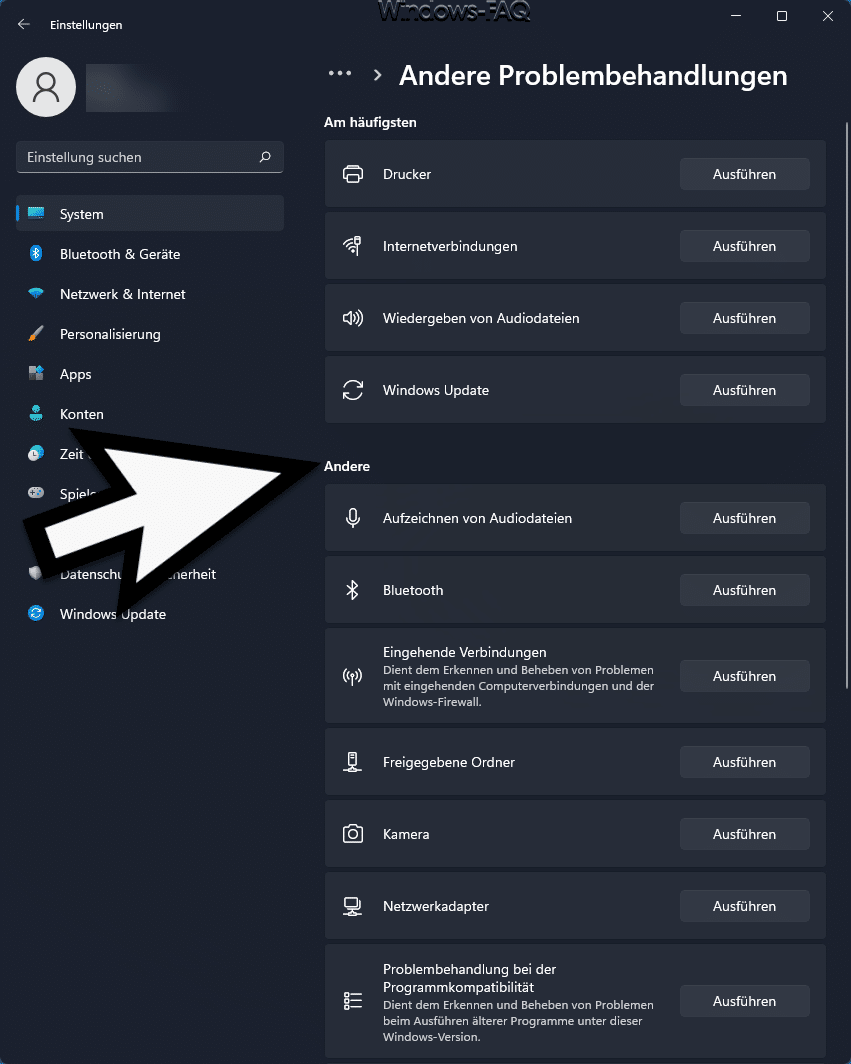This screenshot has height=1064, width=851.
Task: Run the Internetverbindungen troubleshooter
Action: click(x=744, y=246)
